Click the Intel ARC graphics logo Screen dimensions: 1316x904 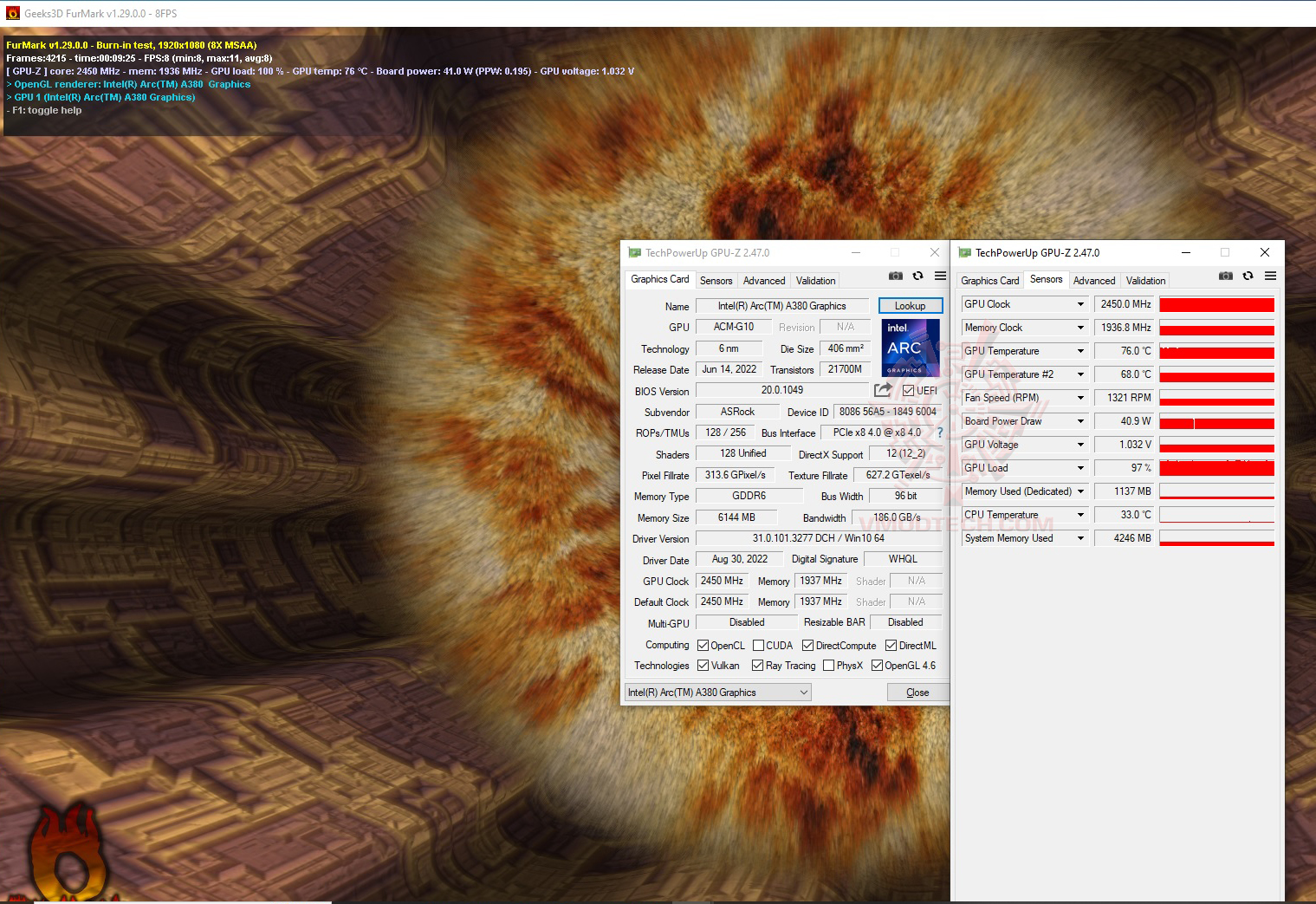(x=911, y=348)
